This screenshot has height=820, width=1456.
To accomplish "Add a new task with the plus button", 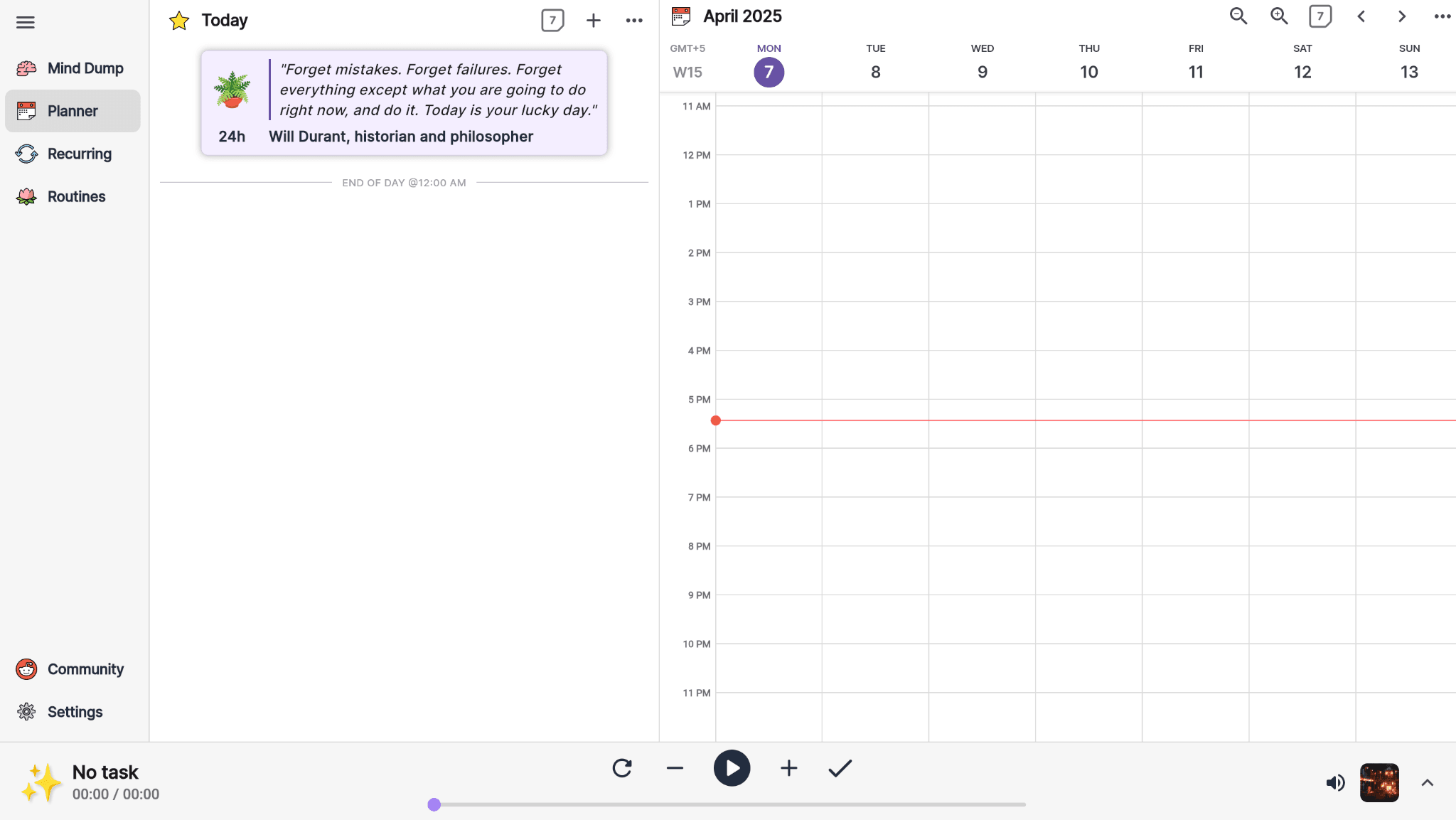I will point(592,20).
